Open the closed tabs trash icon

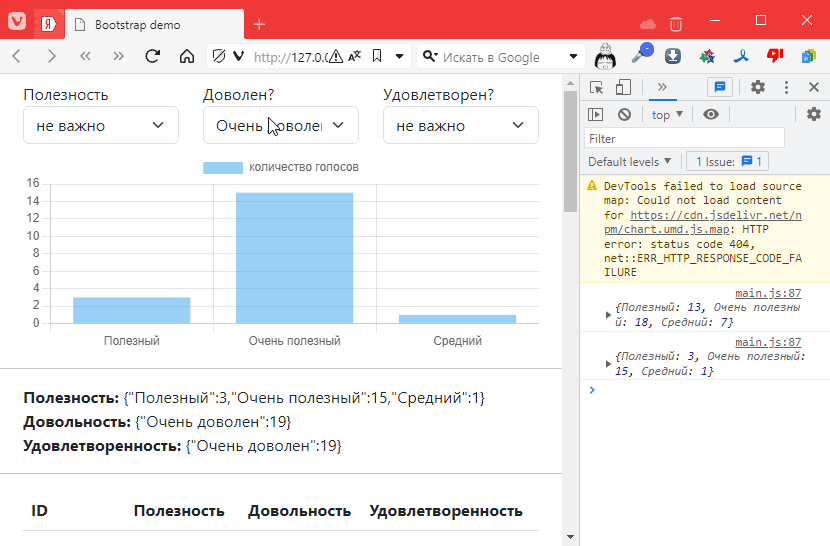pos(677,23)
